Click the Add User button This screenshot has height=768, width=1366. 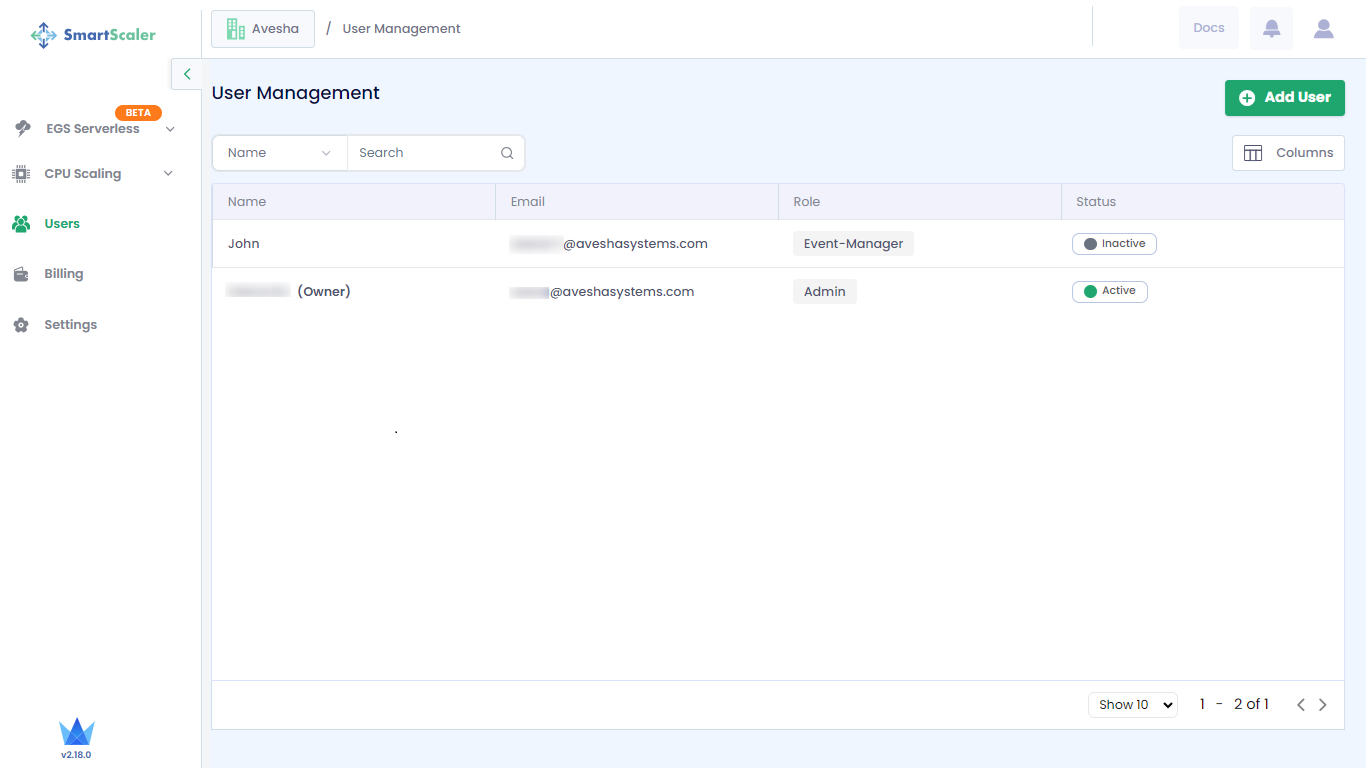(1284, 98)
